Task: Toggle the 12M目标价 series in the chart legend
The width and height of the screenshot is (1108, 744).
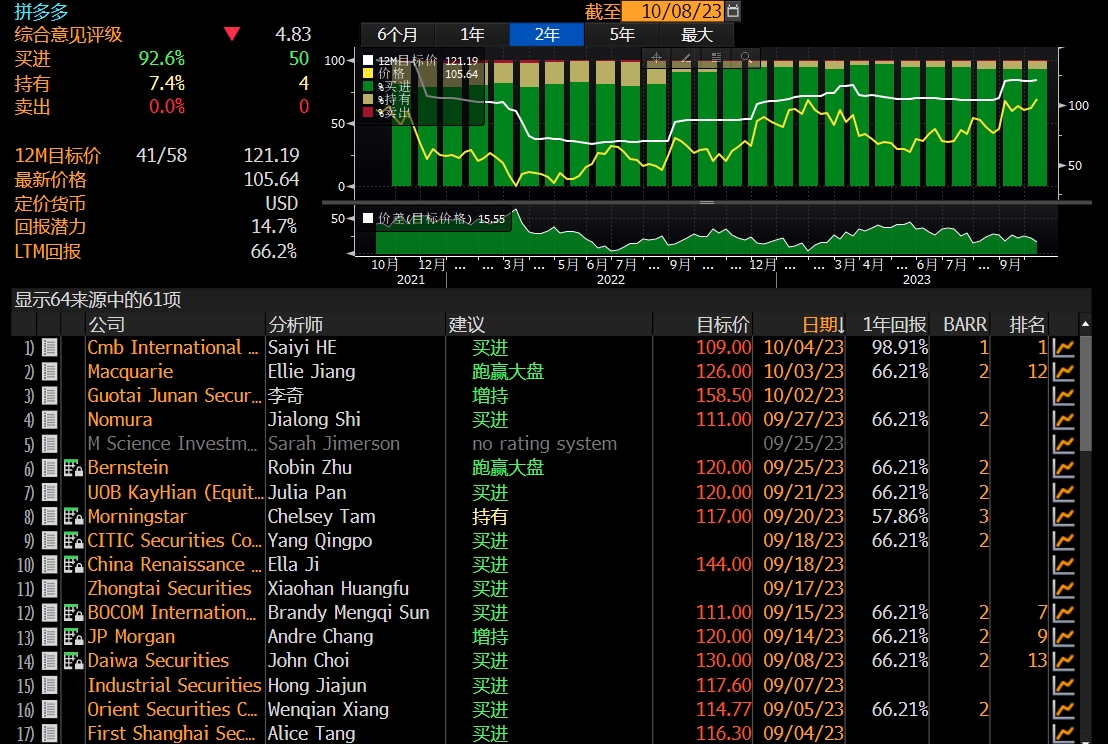Action: [x=367, y=60]
